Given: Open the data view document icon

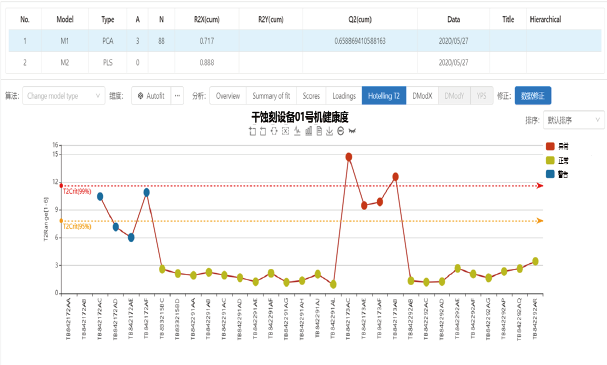Looking at the screenshot, I should click(x=319, y=131).
